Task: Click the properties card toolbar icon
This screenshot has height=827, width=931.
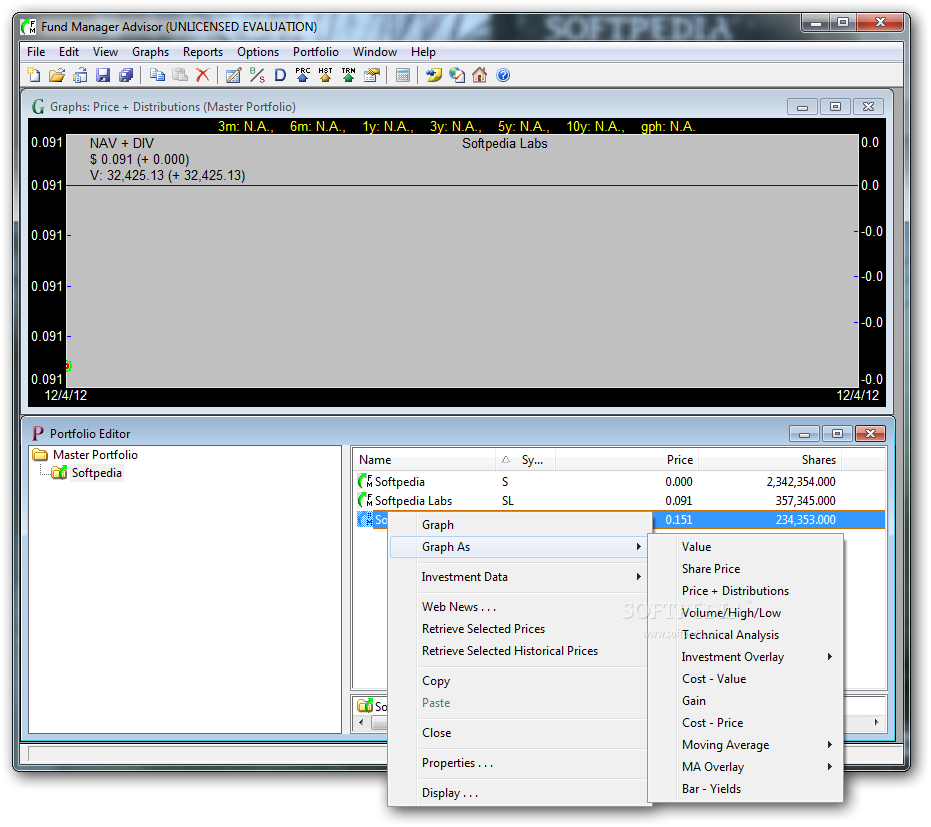Action: point(372,75)
